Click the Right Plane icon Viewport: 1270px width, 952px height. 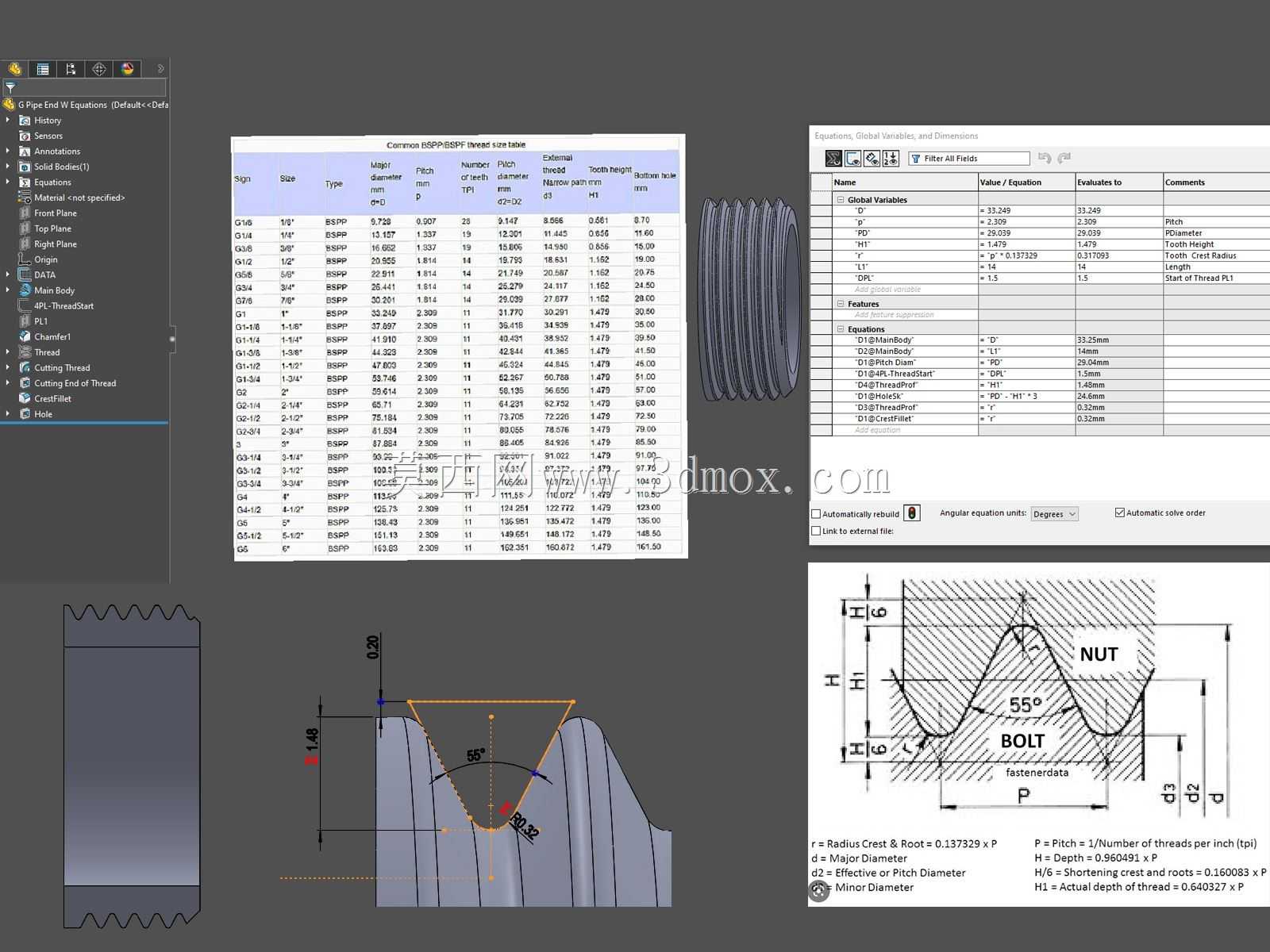click(25, 244)
